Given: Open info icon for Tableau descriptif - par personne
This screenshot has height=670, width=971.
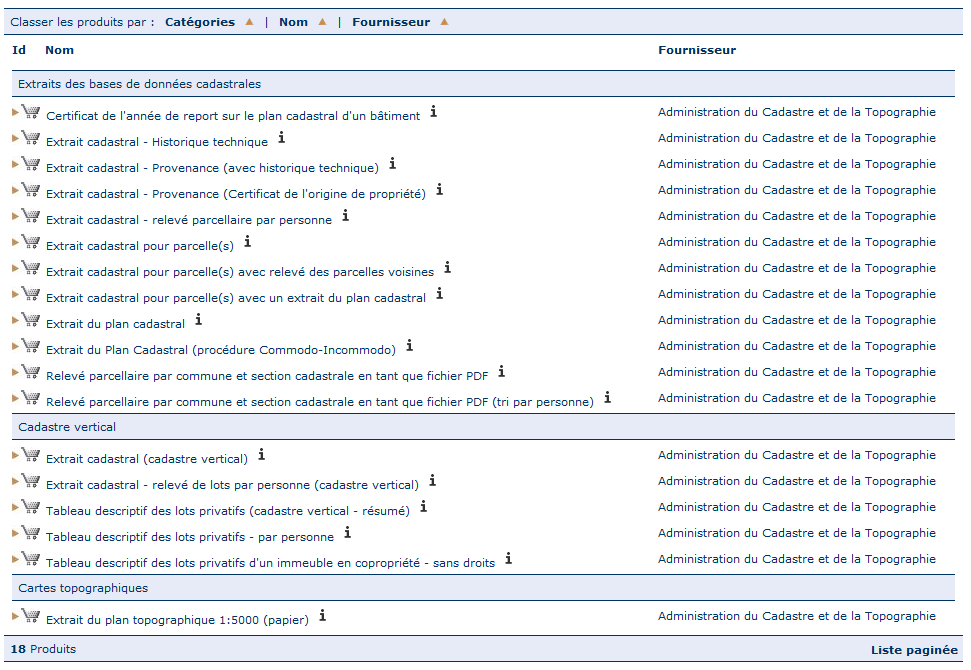Looking at the screenshot, I should (348, 533).
